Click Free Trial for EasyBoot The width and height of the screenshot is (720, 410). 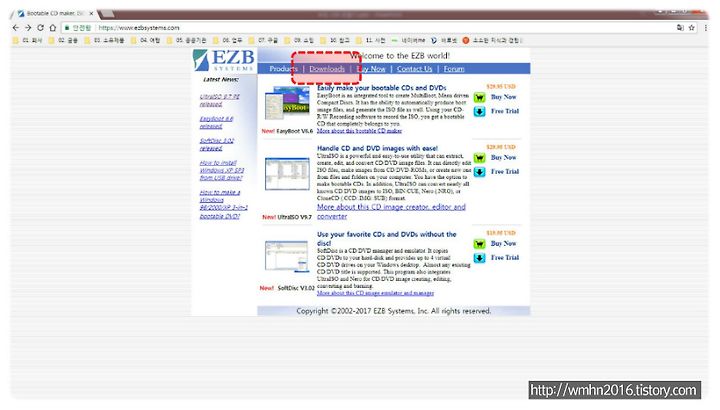[505, 111]
